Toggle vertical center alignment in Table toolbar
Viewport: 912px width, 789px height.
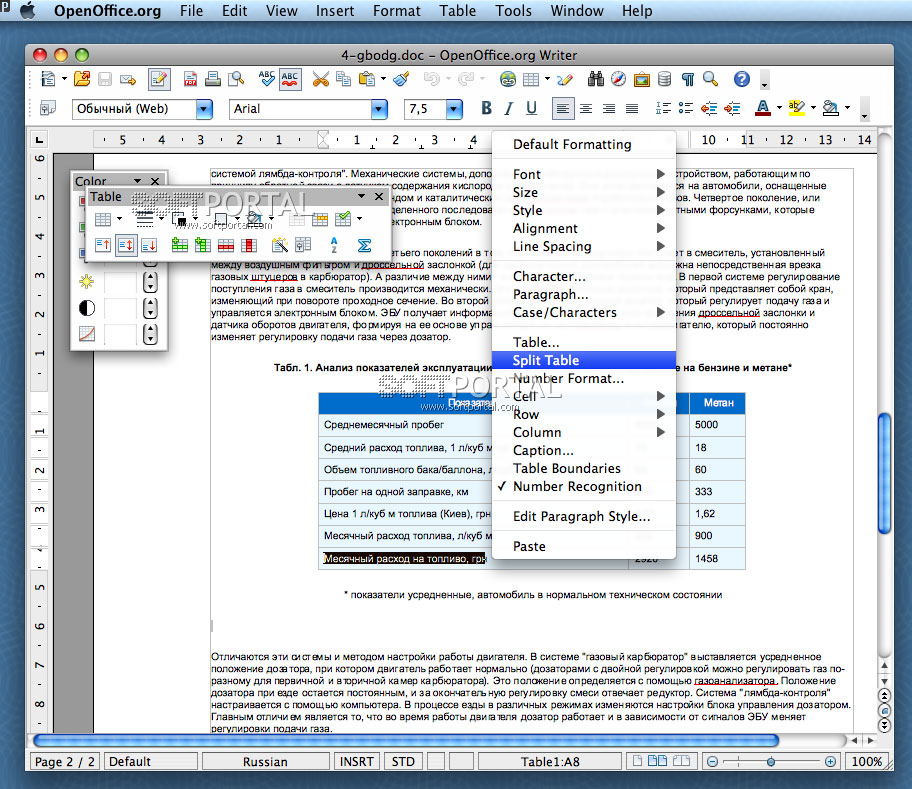pyautogui.click(x=126, y=245)
